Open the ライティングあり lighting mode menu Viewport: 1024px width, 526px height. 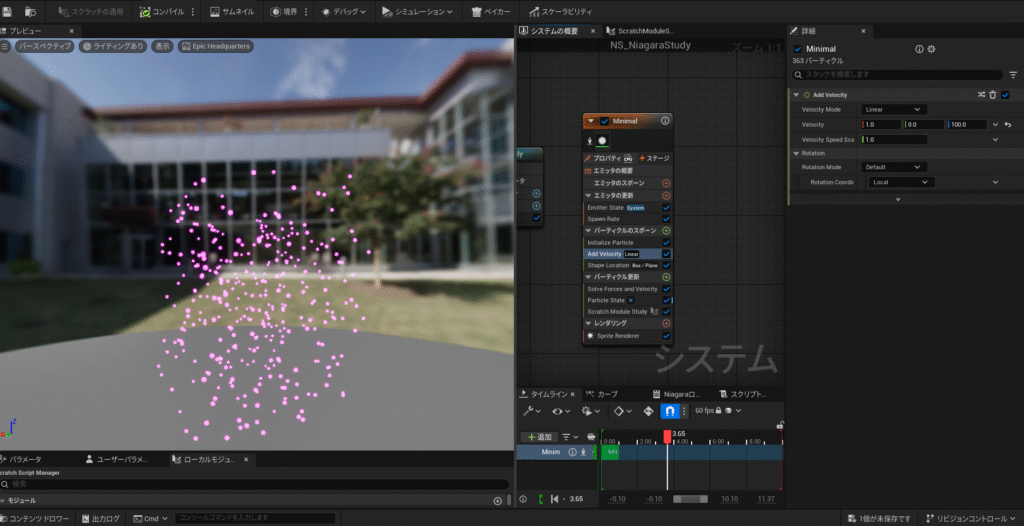pos(114,46)
